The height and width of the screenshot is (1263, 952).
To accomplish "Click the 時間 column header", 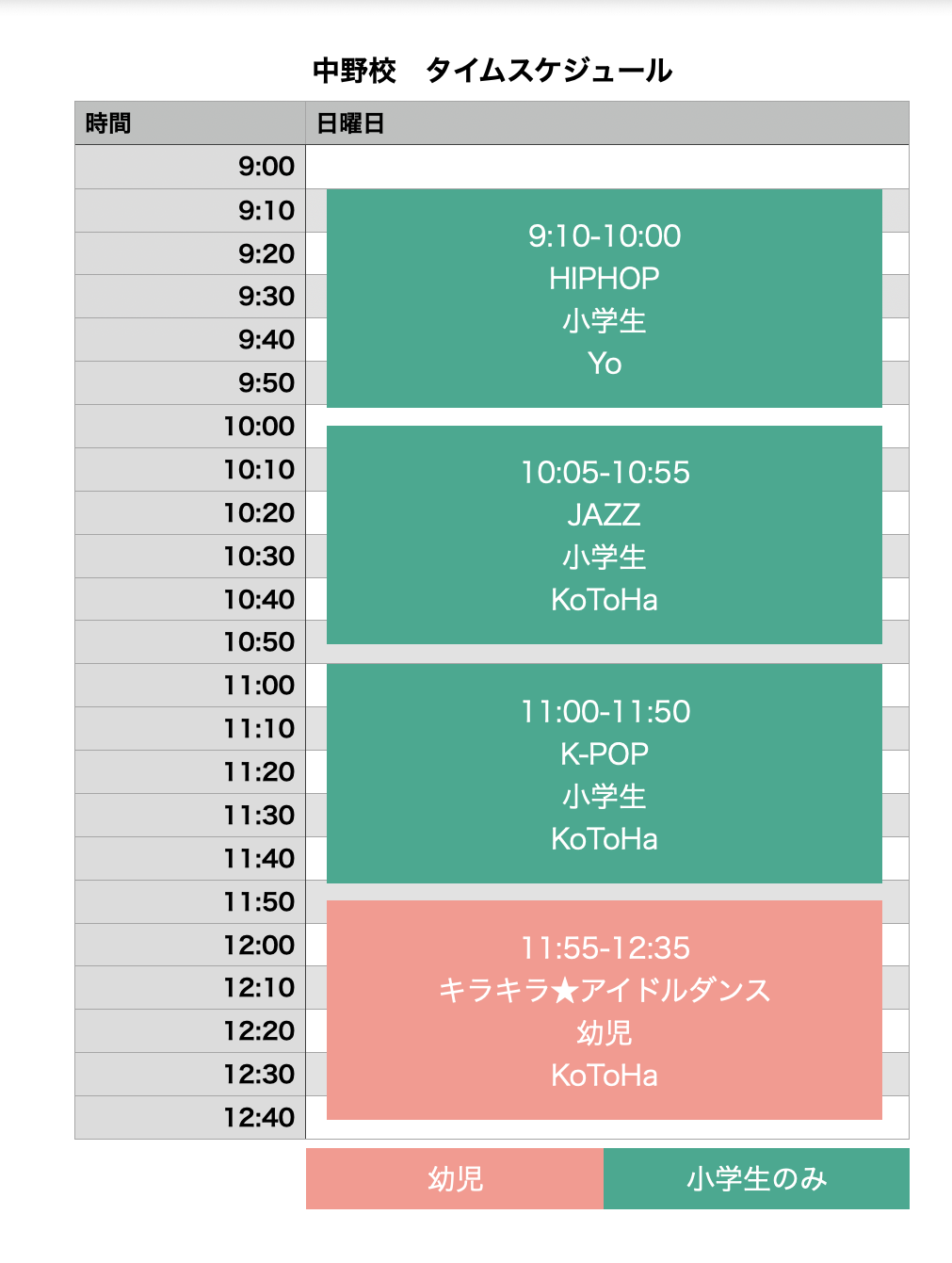I will 108,123.
